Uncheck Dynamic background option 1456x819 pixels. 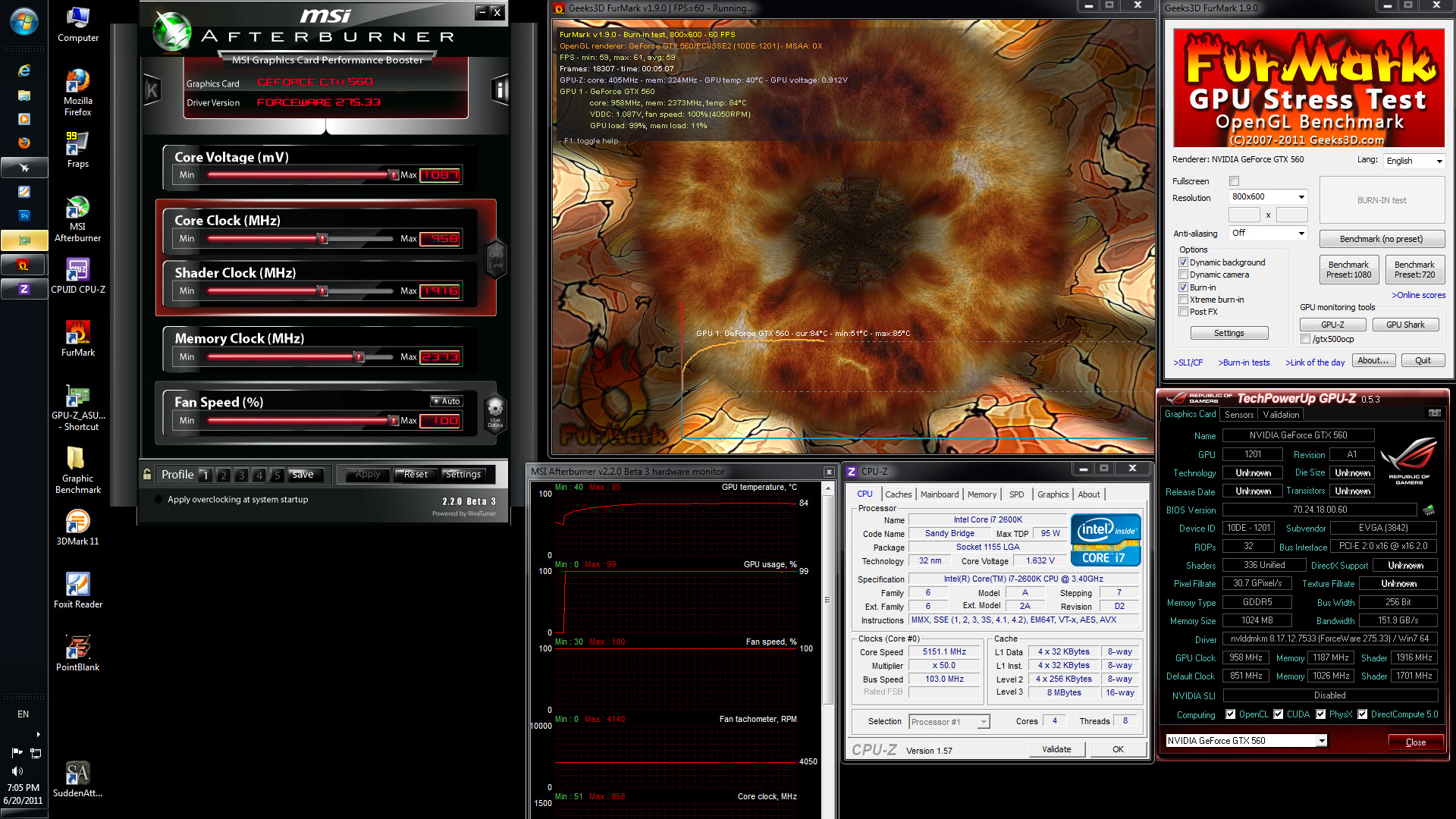tap(1183, 262)
